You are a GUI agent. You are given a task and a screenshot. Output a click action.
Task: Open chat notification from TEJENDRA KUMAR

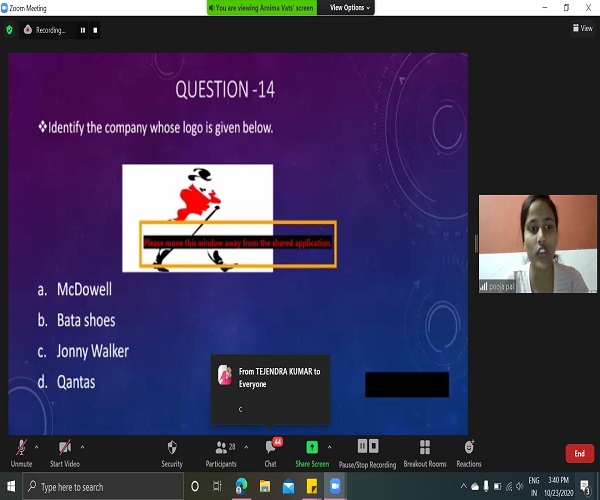tap(270, 389)
